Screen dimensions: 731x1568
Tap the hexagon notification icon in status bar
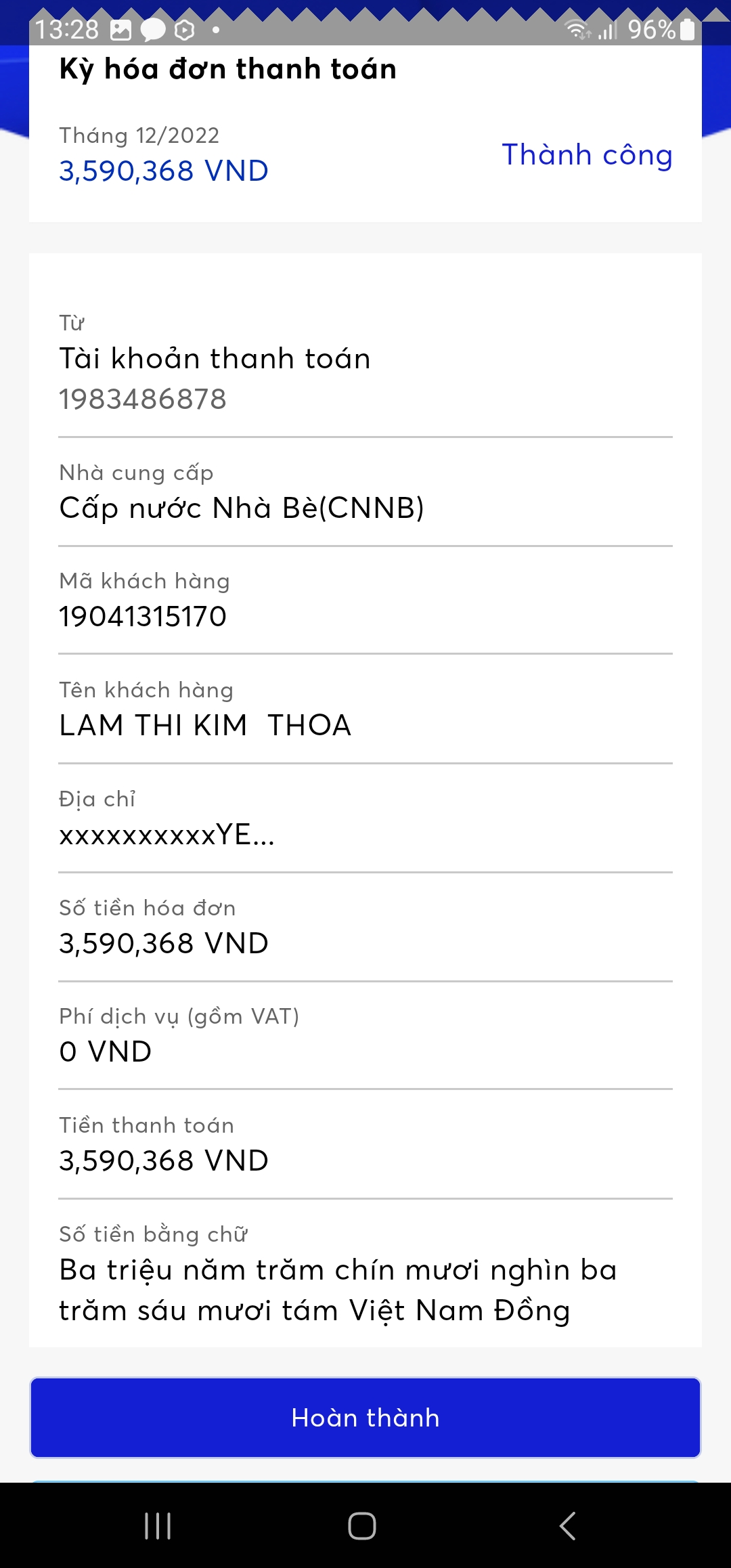click(x=184, y=29)
